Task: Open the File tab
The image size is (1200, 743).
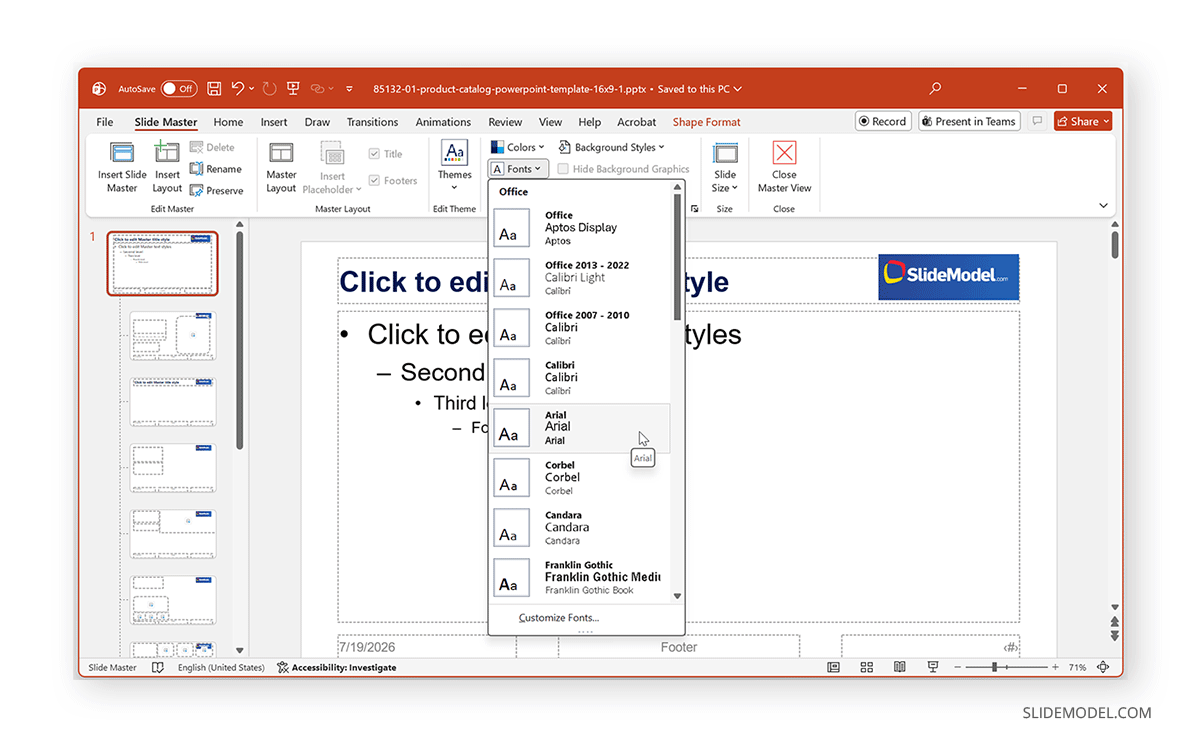Action: (x=105, y=122)
